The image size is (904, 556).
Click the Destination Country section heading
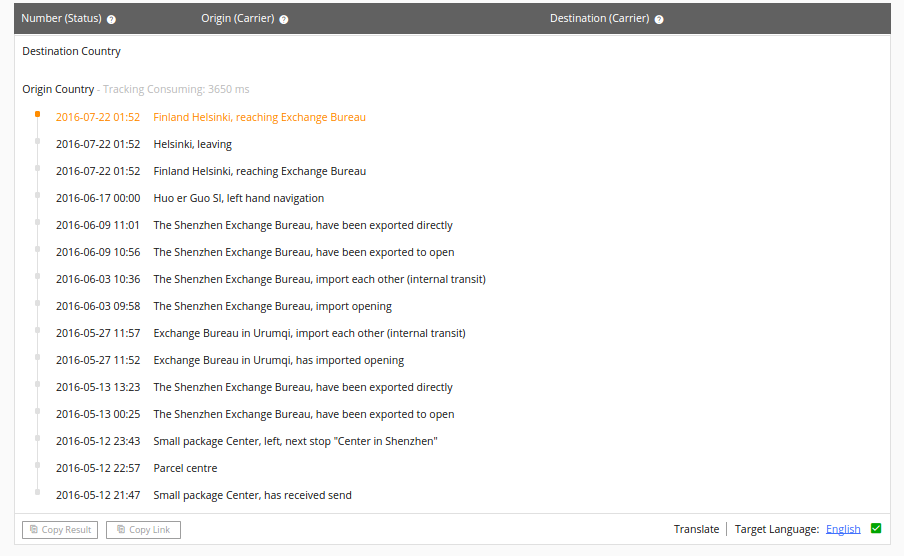(71, 51)
